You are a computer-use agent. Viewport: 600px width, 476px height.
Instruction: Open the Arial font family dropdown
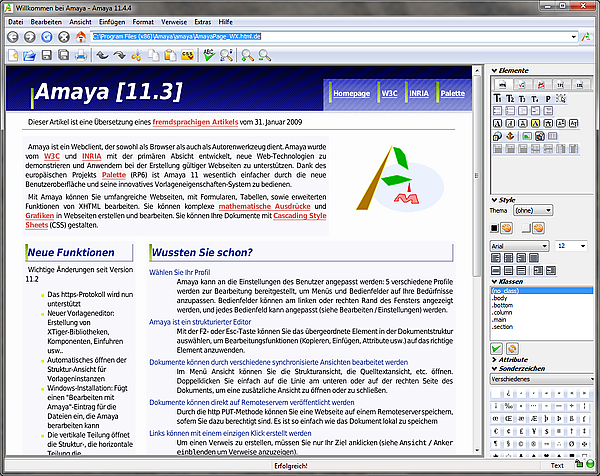[x=519, y=244]
